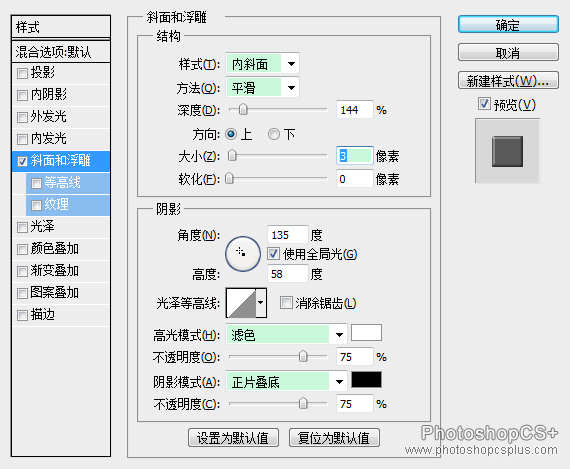Screen dimensions: 570x469
Task: Select the 等高线 contour sub-item
Action: click(x=68, y=183)
